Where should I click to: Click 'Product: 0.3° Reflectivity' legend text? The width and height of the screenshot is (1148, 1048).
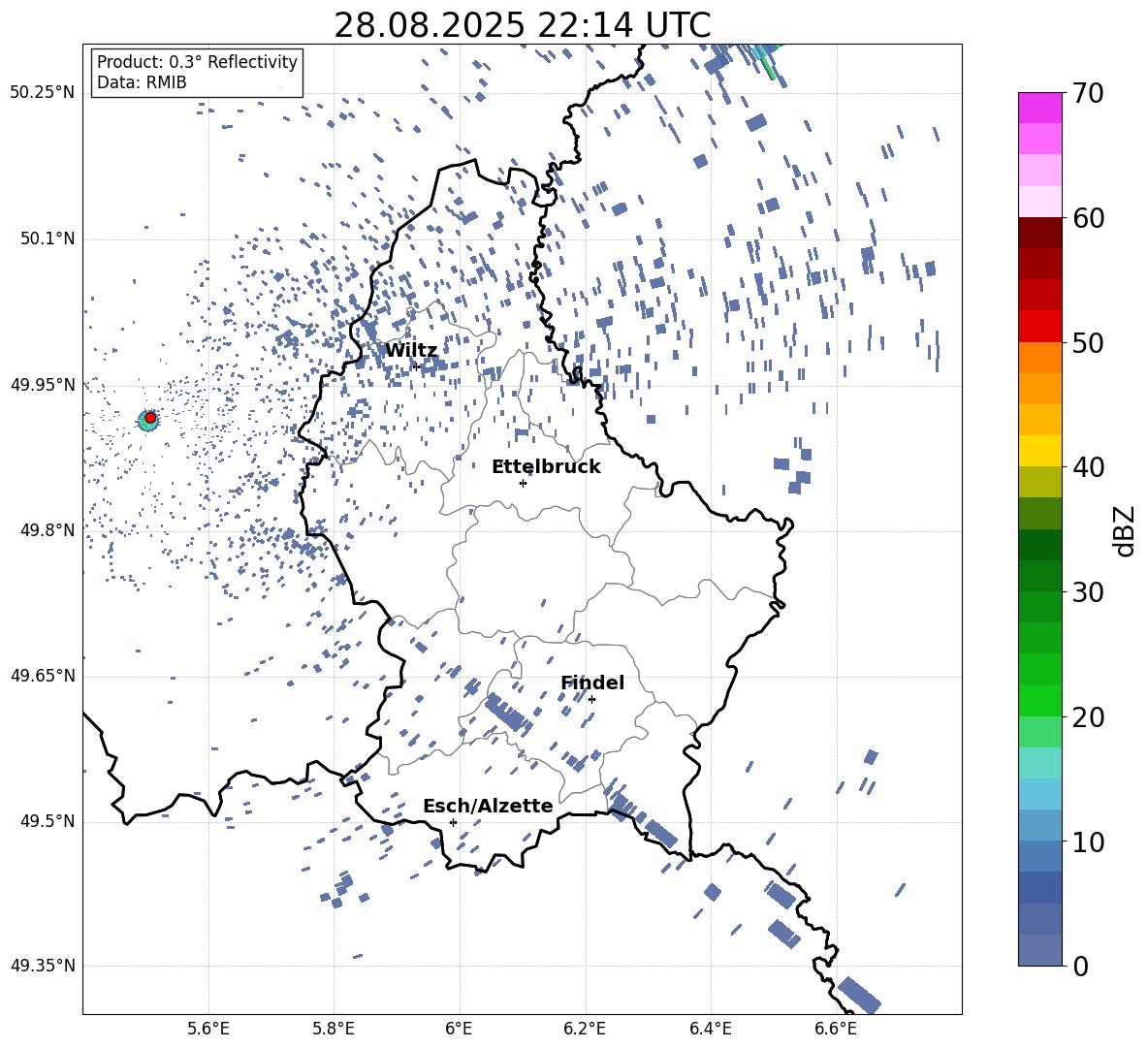coord(197,61)
